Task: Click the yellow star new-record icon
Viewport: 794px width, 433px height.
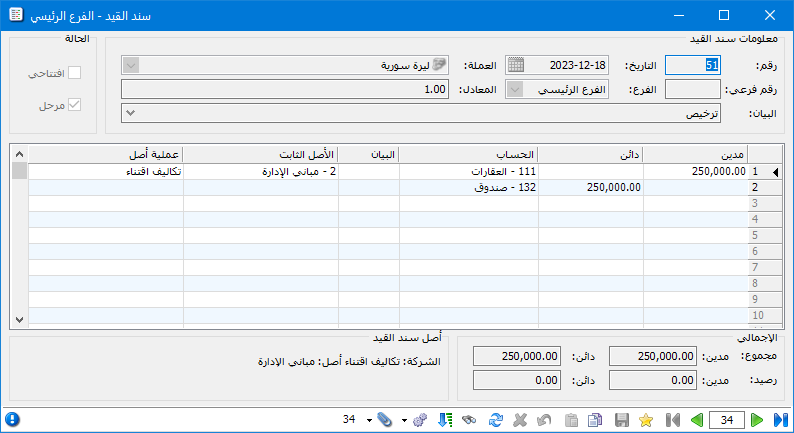Action: click(646, 420)
